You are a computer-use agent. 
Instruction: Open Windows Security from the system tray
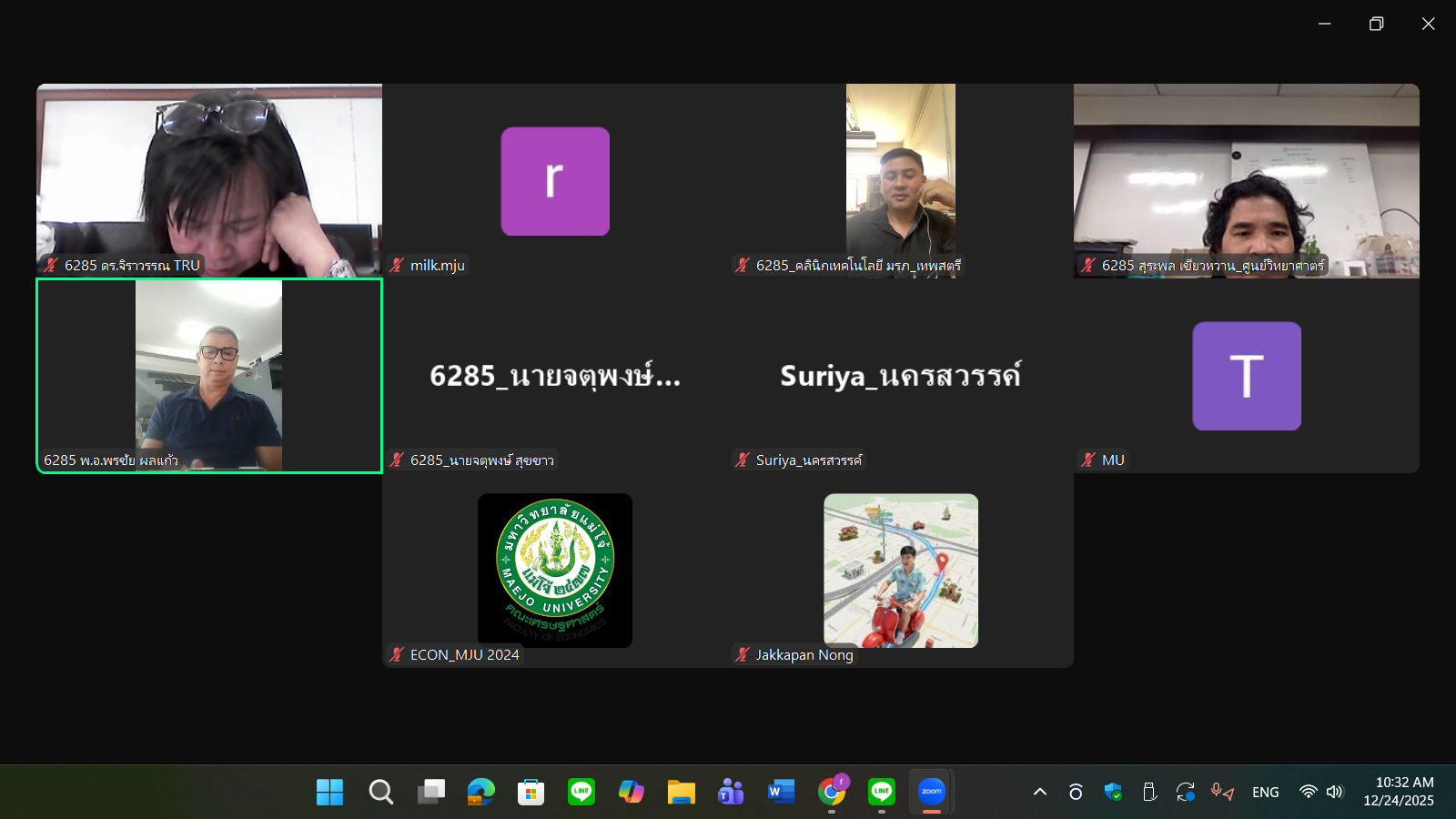(x=1113, y=792)
